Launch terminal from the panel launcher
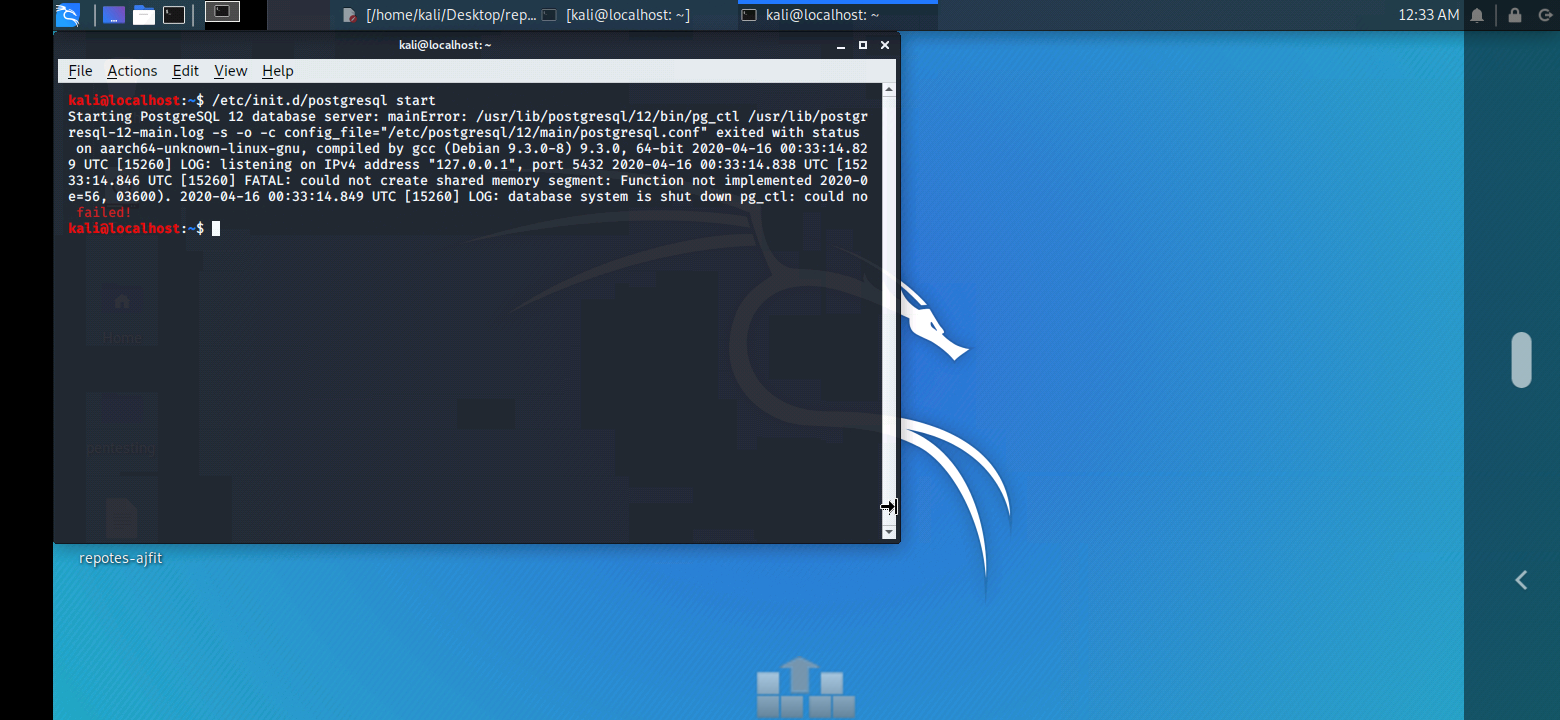The width and height of the screenshot is (1560, 720). coord(174,15)
